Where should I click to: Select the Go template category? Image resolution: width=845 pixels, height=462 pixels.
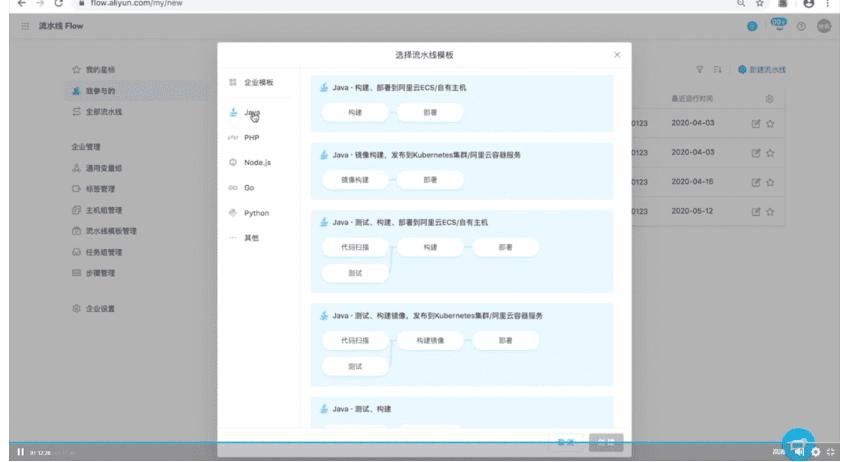[242, 188]
